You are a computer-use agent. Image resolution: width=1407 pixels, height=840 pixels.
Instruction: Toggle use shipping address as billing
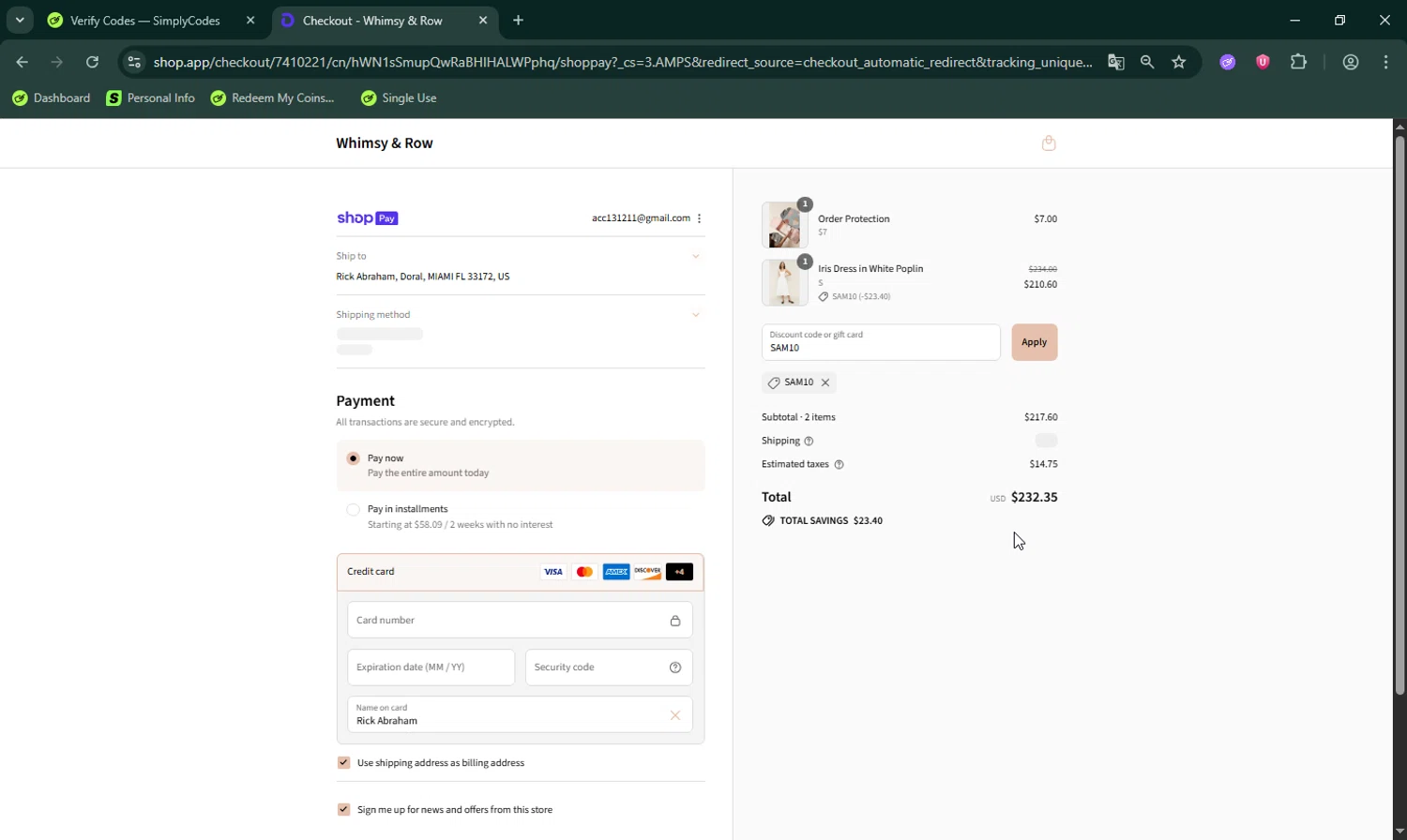click(343, 763)
